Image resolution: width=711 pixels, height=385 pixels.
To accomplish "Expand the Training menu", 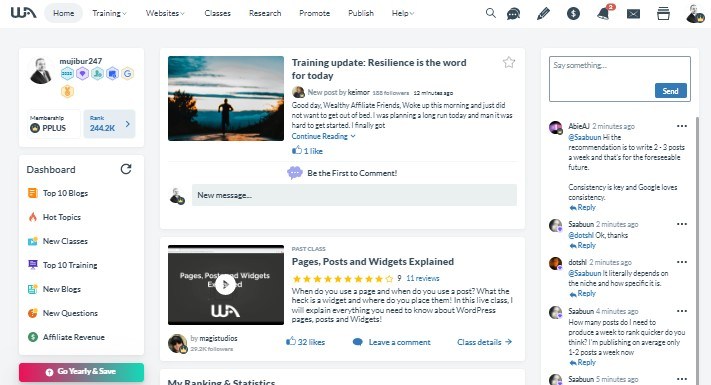I will (x=109, y=13).
